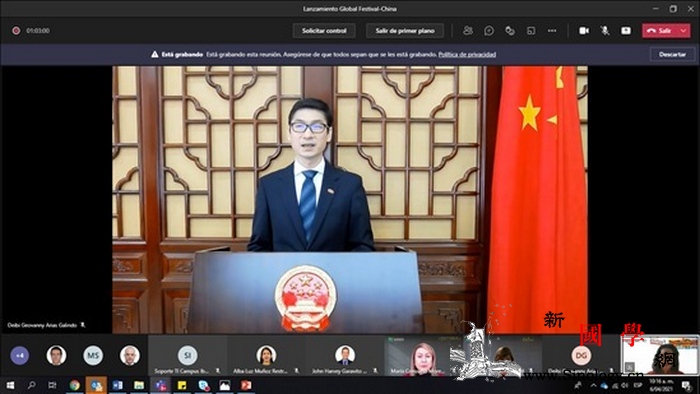
Task: Select Alba Luz Muñoz participant tile
Action: (266, 356)
